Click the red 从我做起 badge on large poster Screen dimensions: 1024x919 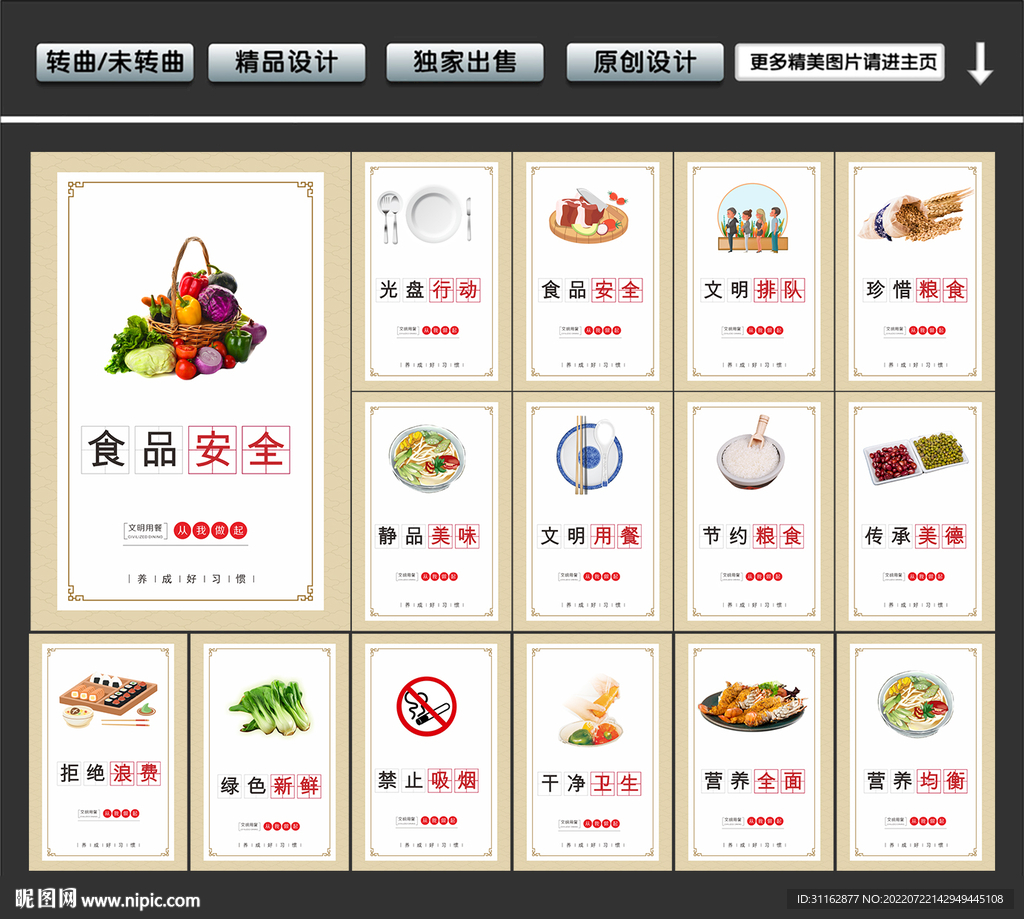point(210,530)
